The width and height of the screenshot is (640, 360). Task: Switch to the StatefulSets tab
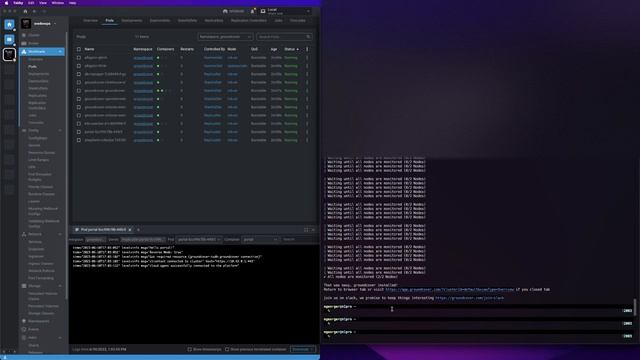pos(187,20)
